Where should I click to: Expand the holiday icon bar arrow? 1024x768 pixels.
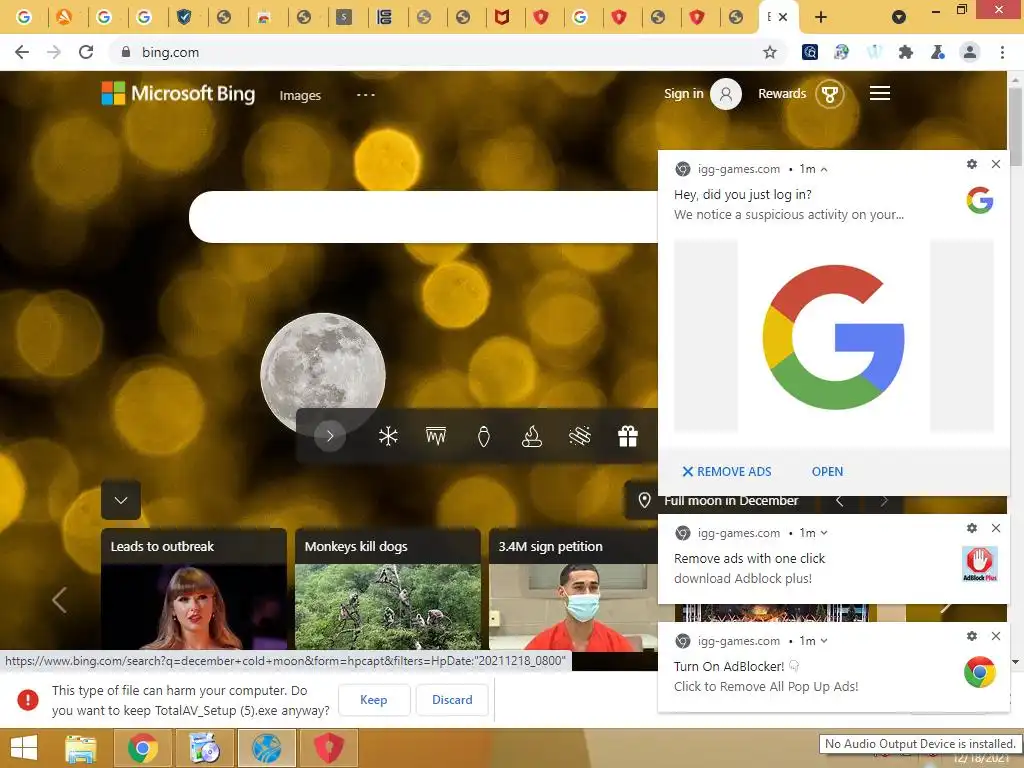click(330, 436)
